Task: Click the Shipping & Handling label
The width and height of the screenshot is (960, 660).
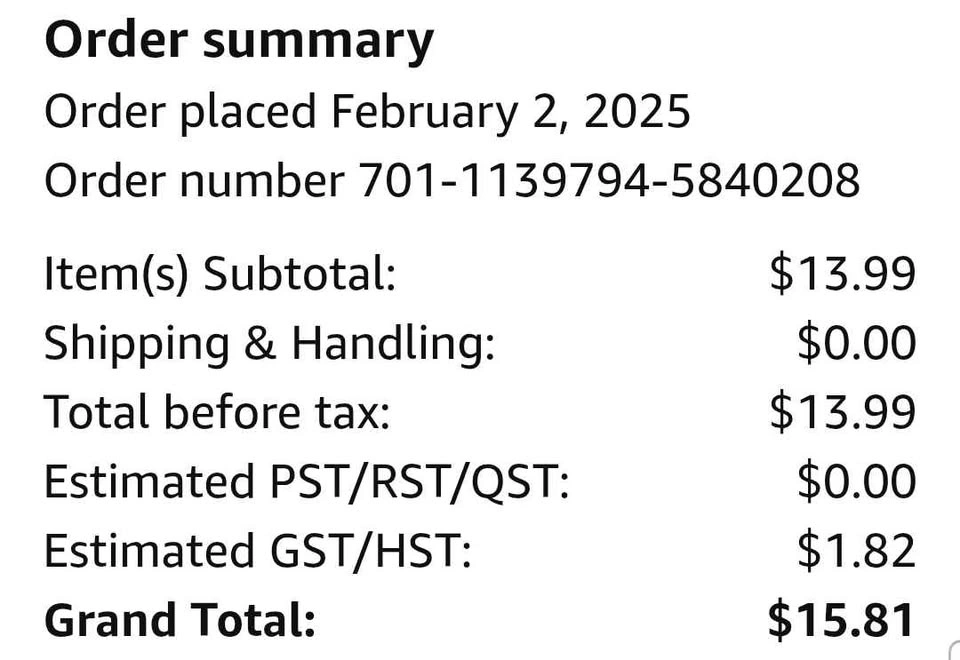Action: pyautogui.click(x=269, y=343)
